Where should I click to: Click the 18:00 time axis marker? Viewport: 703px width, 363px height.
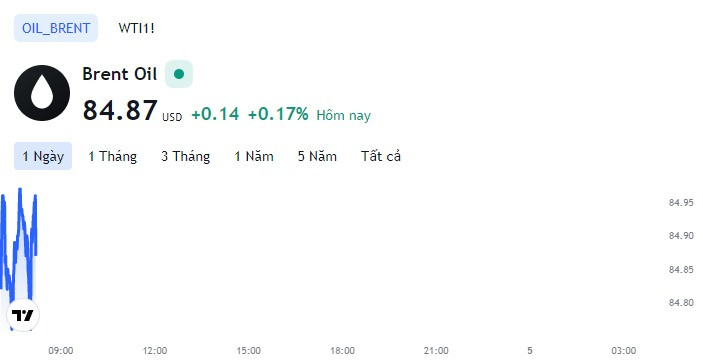coord(343,350)
